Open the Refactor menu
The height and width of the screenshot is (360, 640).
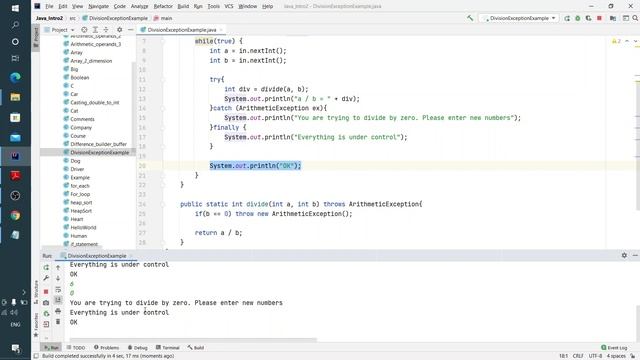point(163,6)
